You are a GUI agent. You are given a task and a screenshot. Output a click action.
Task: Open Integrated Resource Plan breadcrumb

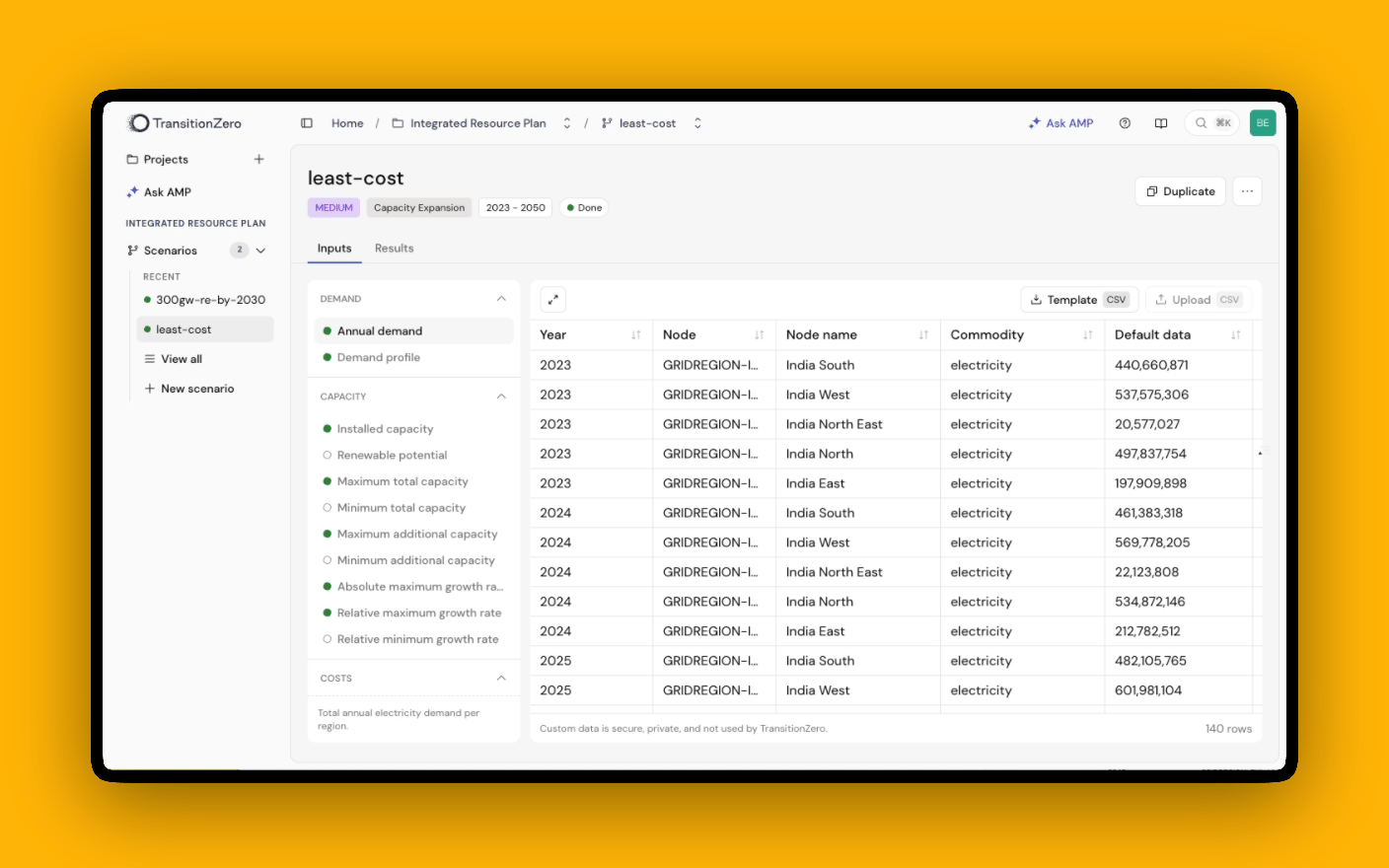pos(470,123)
